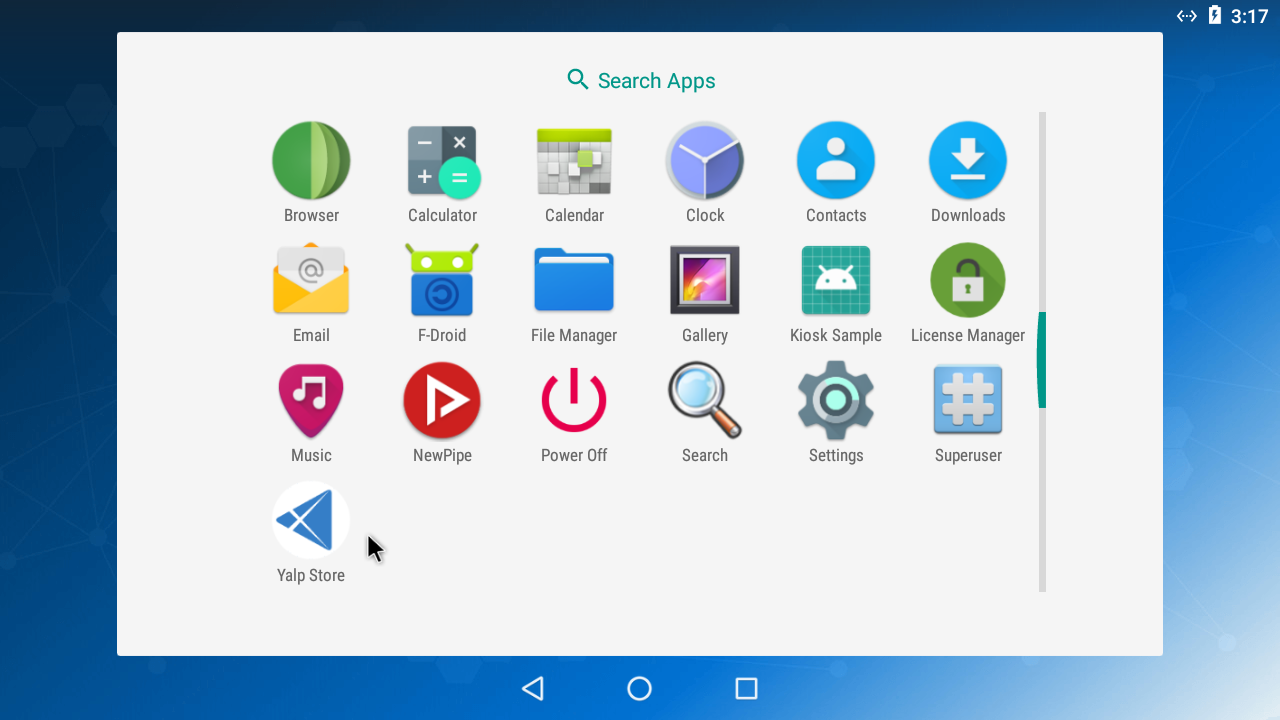Open the File Manager
The image size is (1280, 720).
click(x=574, y=280)
